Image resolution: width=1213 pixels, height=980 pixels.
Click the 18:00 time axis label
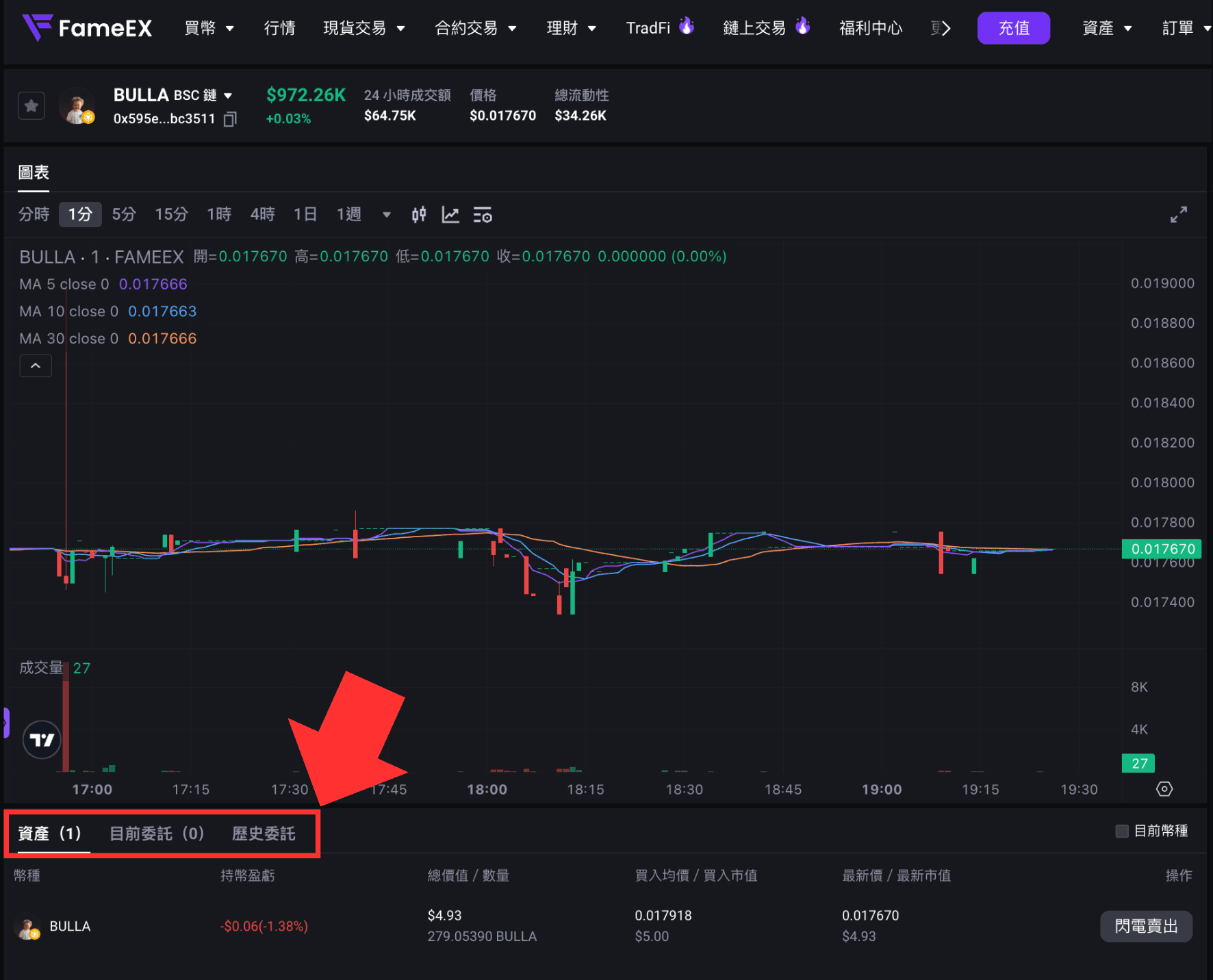point(487,790)
